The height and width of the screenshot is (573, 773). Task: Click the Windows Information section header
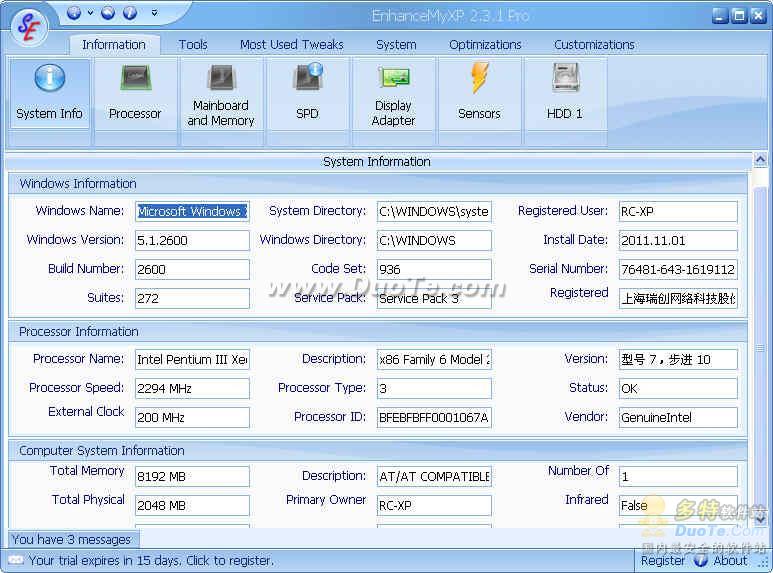[x=378, y=183]
